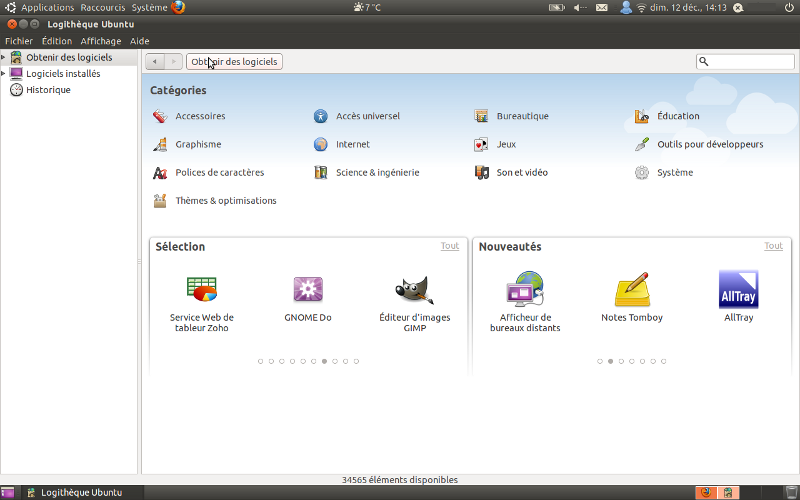Screen dimensions: 800x500
Task: Open the Raccourcis panel menu
Action: (x=103, y=7)
